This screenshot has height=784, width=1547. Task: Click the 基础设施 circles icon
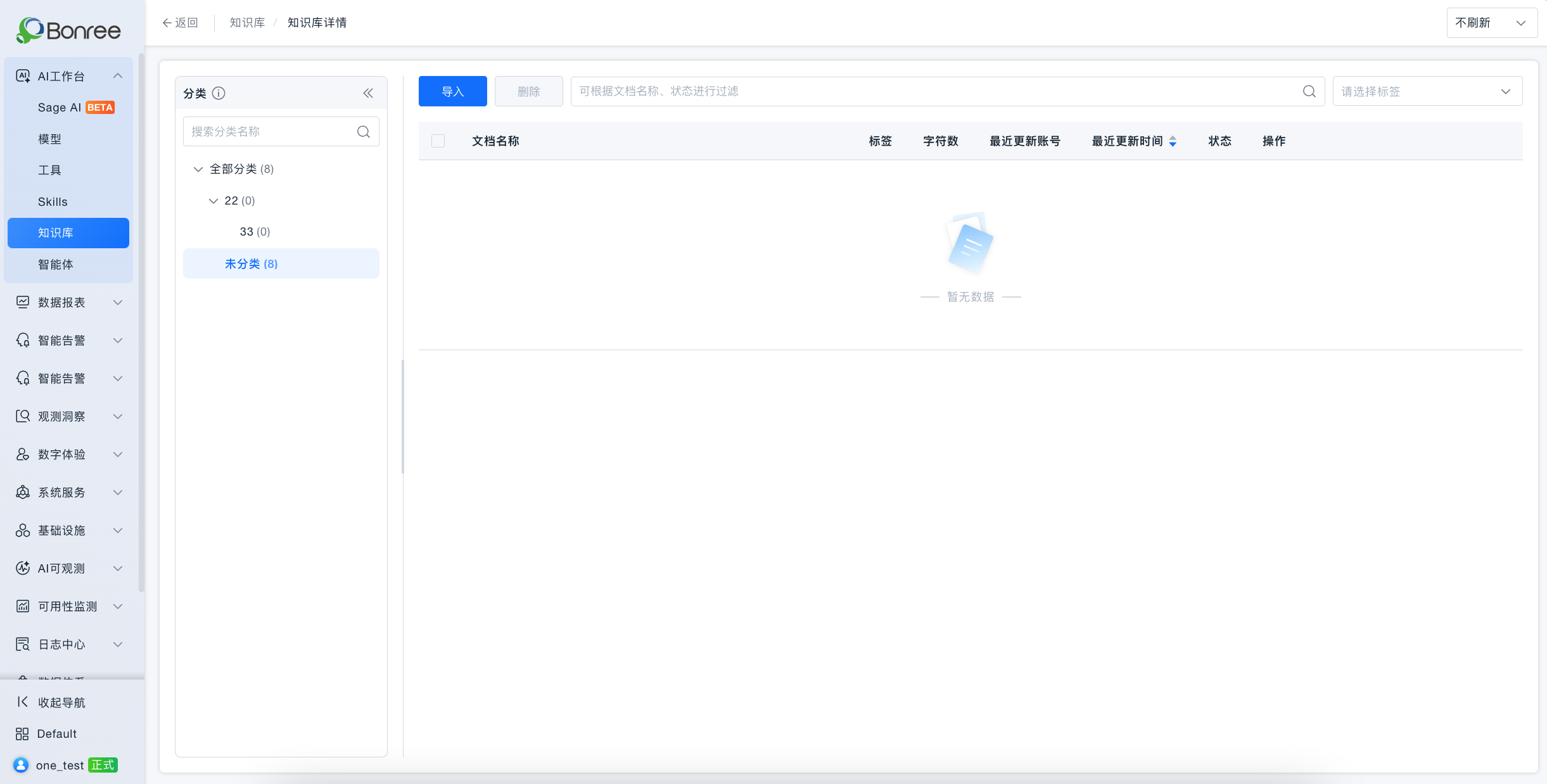23,530
